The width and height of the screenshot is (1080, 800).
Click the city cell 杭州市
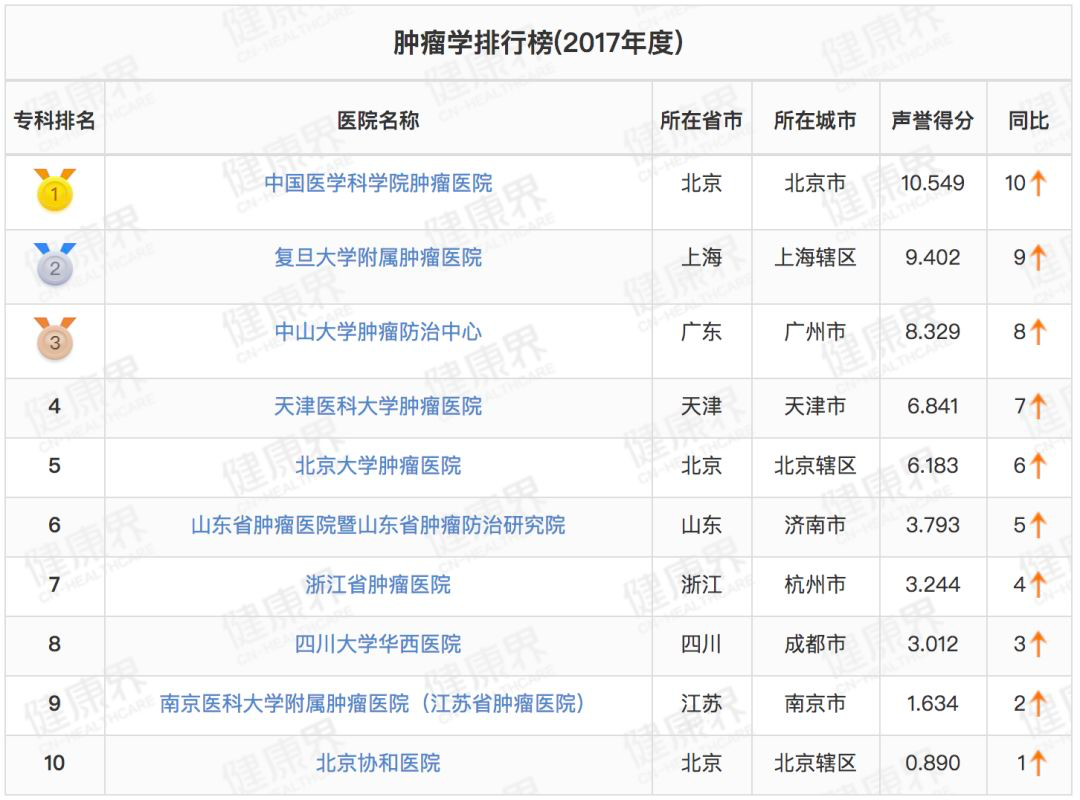tap(816, 585)
